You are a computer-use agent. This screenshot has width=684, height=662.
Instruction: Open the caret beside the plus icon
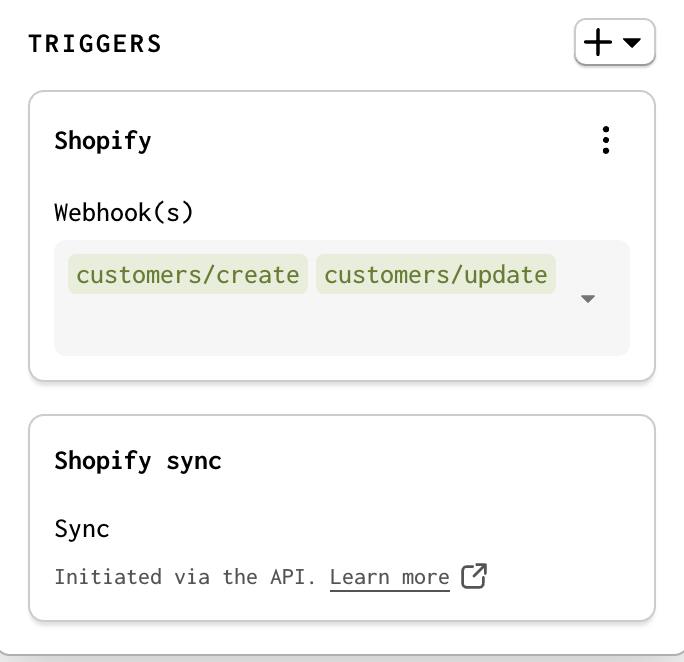(x=632, y=42)
